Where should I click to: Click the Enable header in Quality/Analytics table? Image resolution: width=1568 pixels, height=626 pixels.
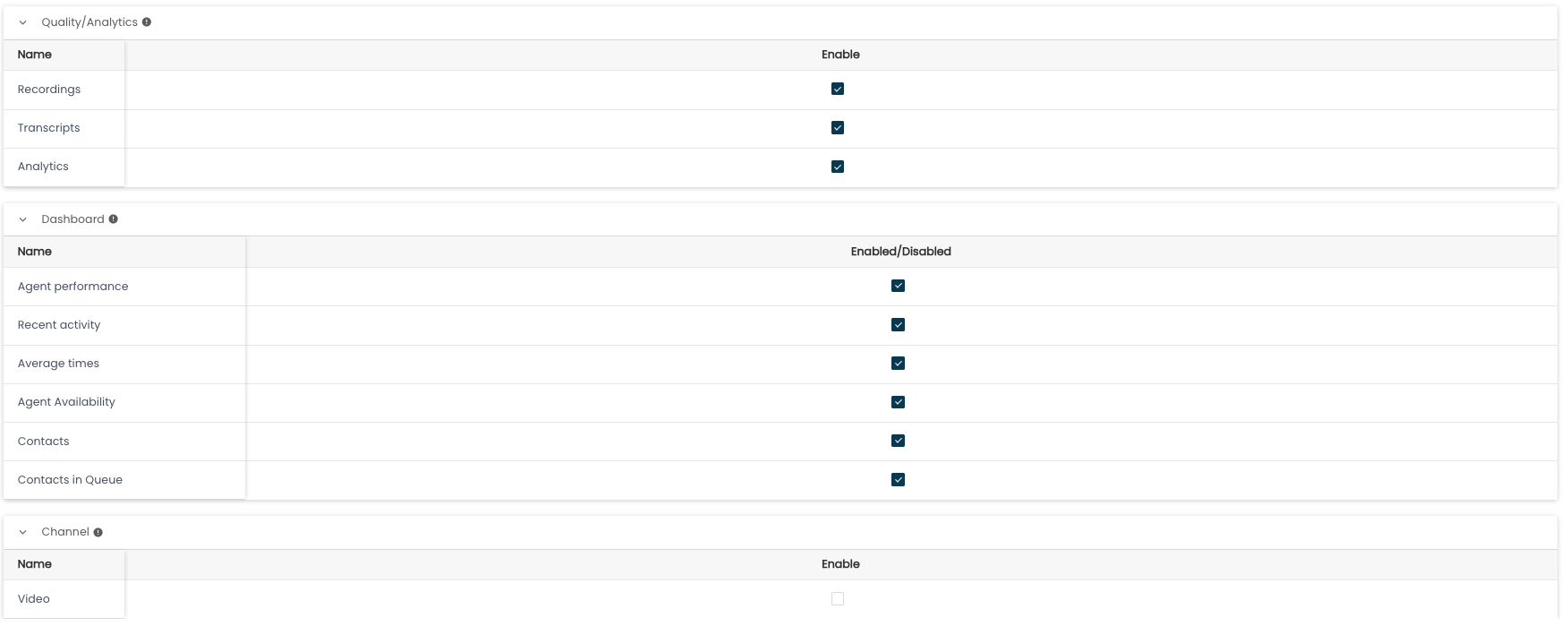(x=840, y=55)
